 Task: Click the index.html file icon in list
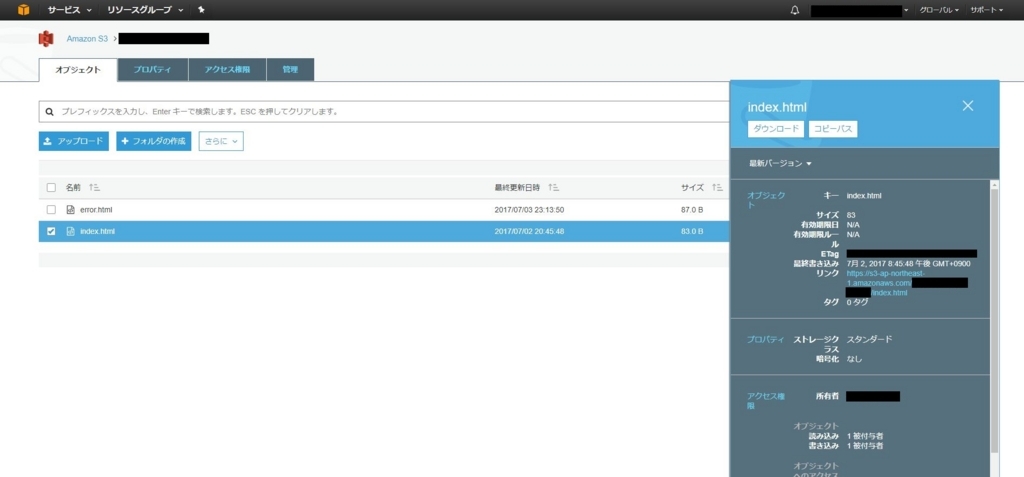[71, 231]
